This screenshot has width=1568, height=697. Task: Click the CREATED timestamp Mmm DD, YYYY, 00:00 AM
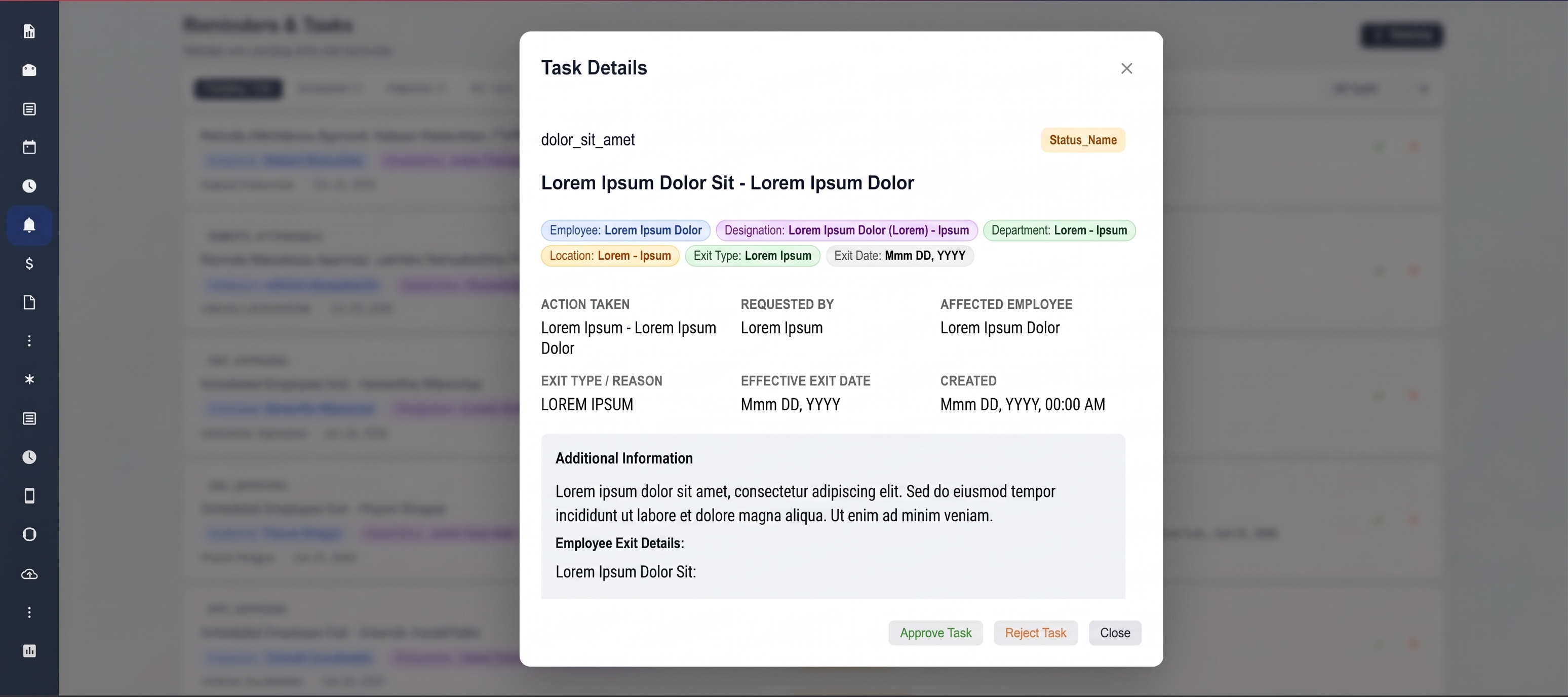coord(1022,404)
